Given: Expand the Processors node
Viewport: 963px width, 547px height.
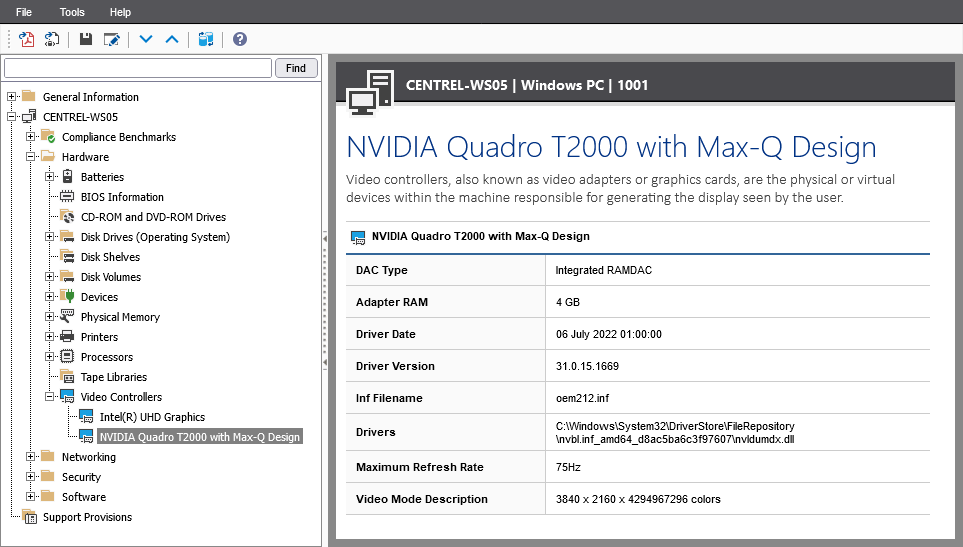Looking at the screenshot, I should coord(49,357).
